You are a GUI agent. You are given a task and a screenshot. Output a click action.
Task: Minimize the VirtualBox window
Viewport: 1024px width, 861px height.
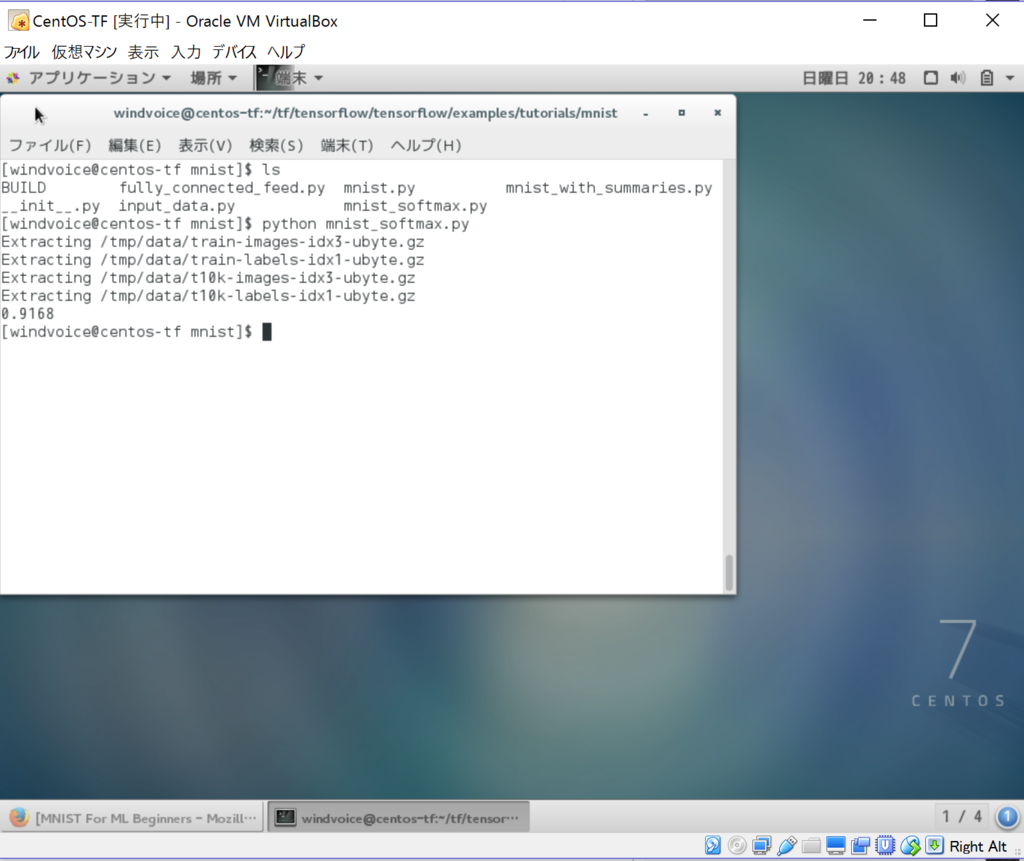tap(870, 20)
